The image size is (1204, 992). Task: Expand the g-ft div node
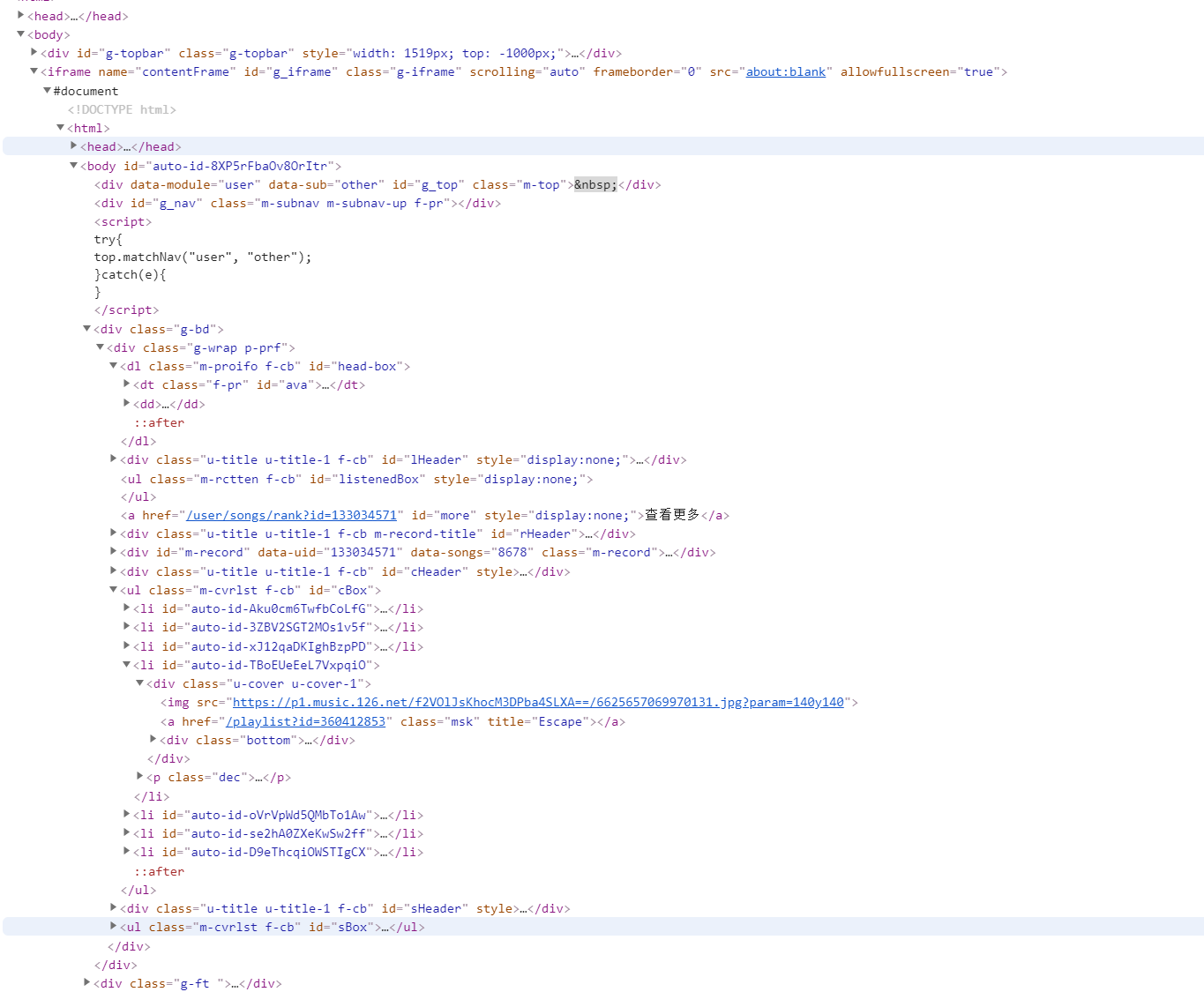[87, 982]
